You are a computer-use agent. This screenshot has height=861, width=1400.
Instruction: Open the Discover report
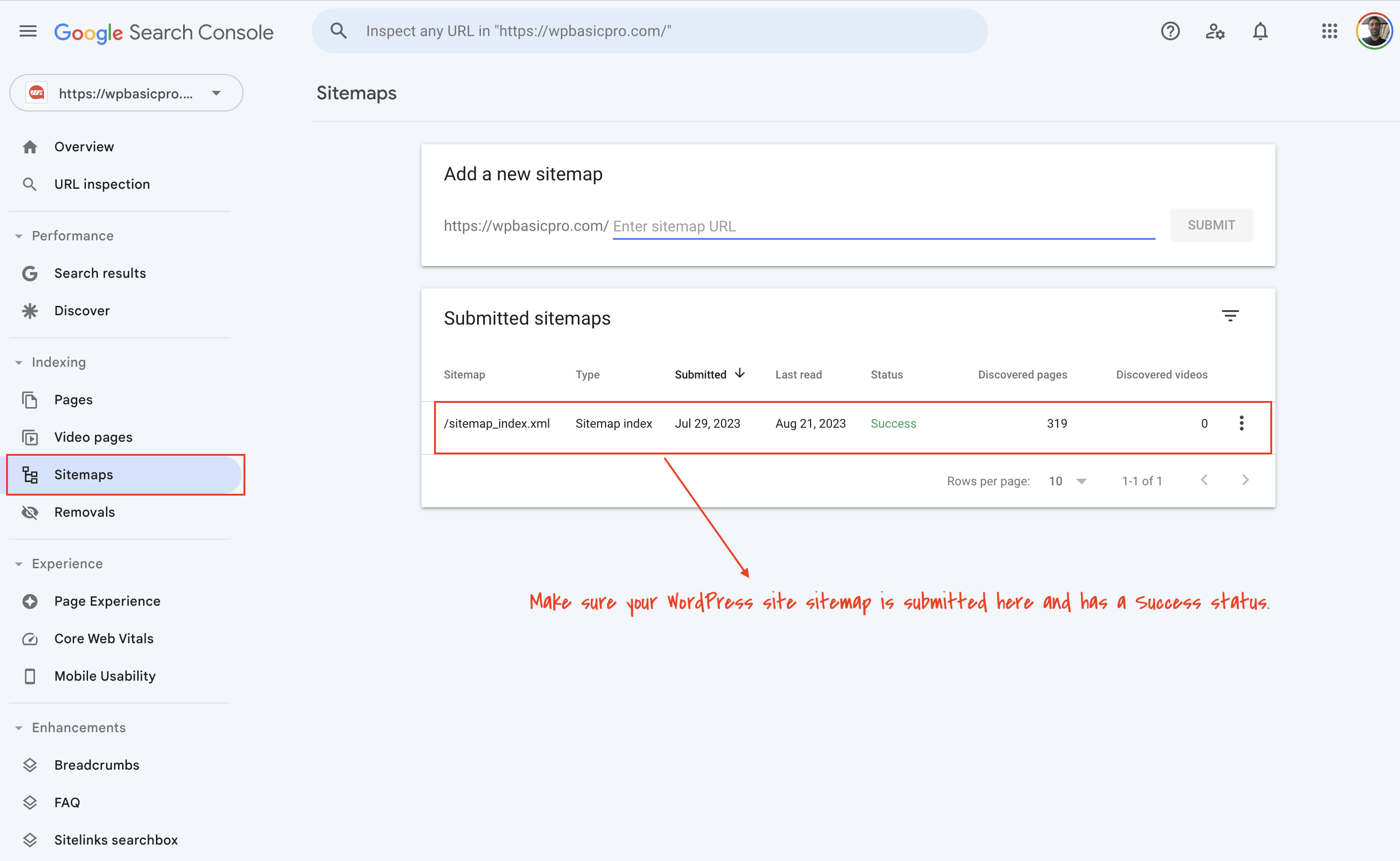click(82, 311)
